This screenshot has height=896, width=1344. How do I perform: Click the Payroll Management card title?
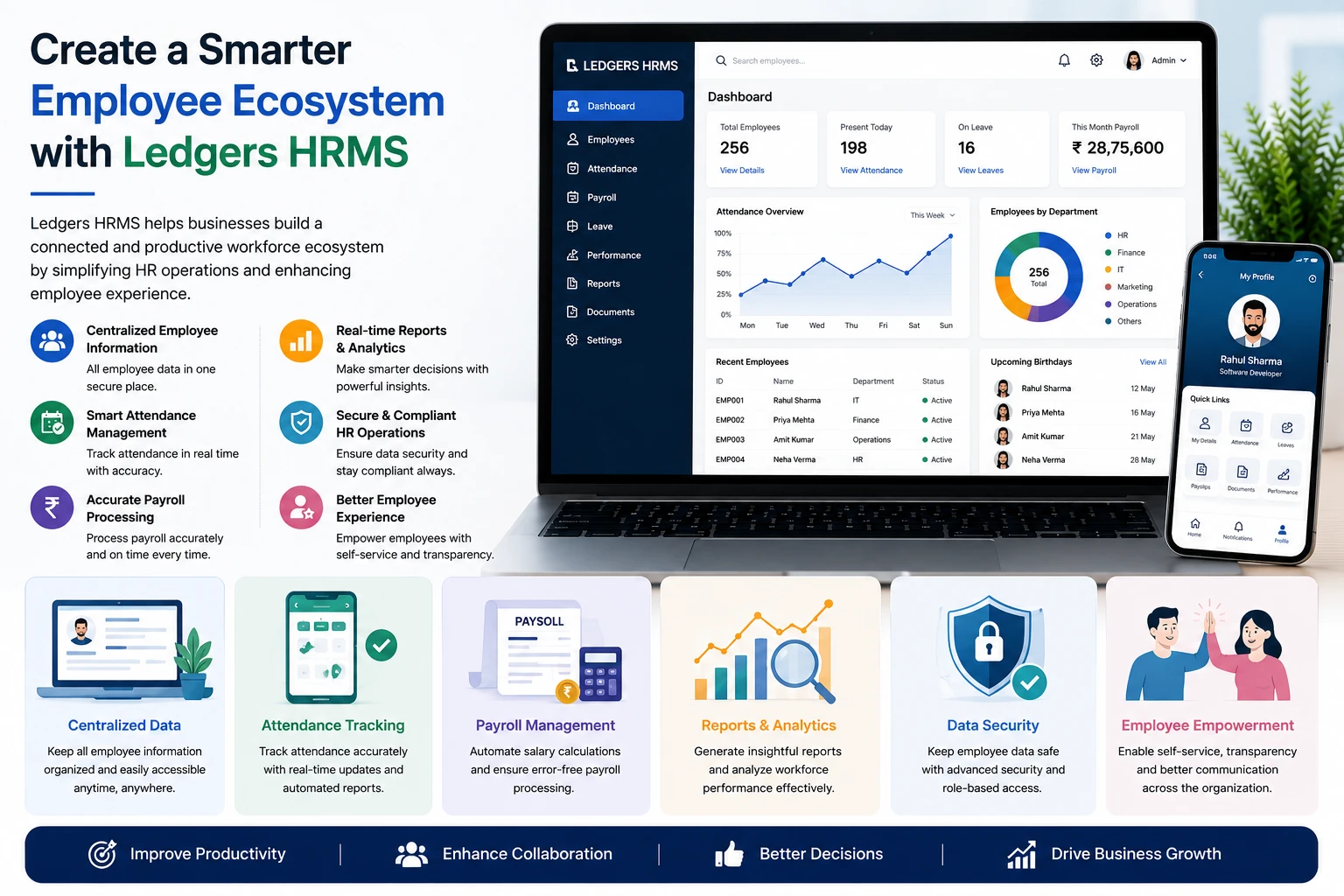(545, 725)
